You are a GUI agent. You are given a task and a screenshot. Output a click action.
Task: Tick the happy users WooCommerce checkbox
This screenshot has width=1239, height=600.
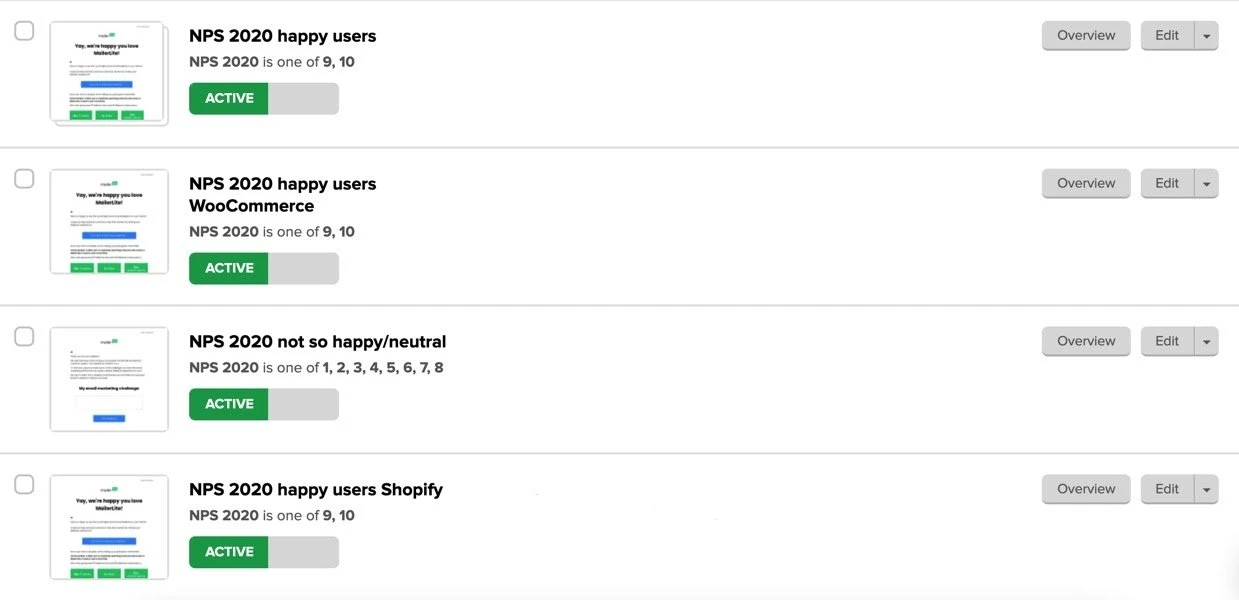click(x=24, y=179)
